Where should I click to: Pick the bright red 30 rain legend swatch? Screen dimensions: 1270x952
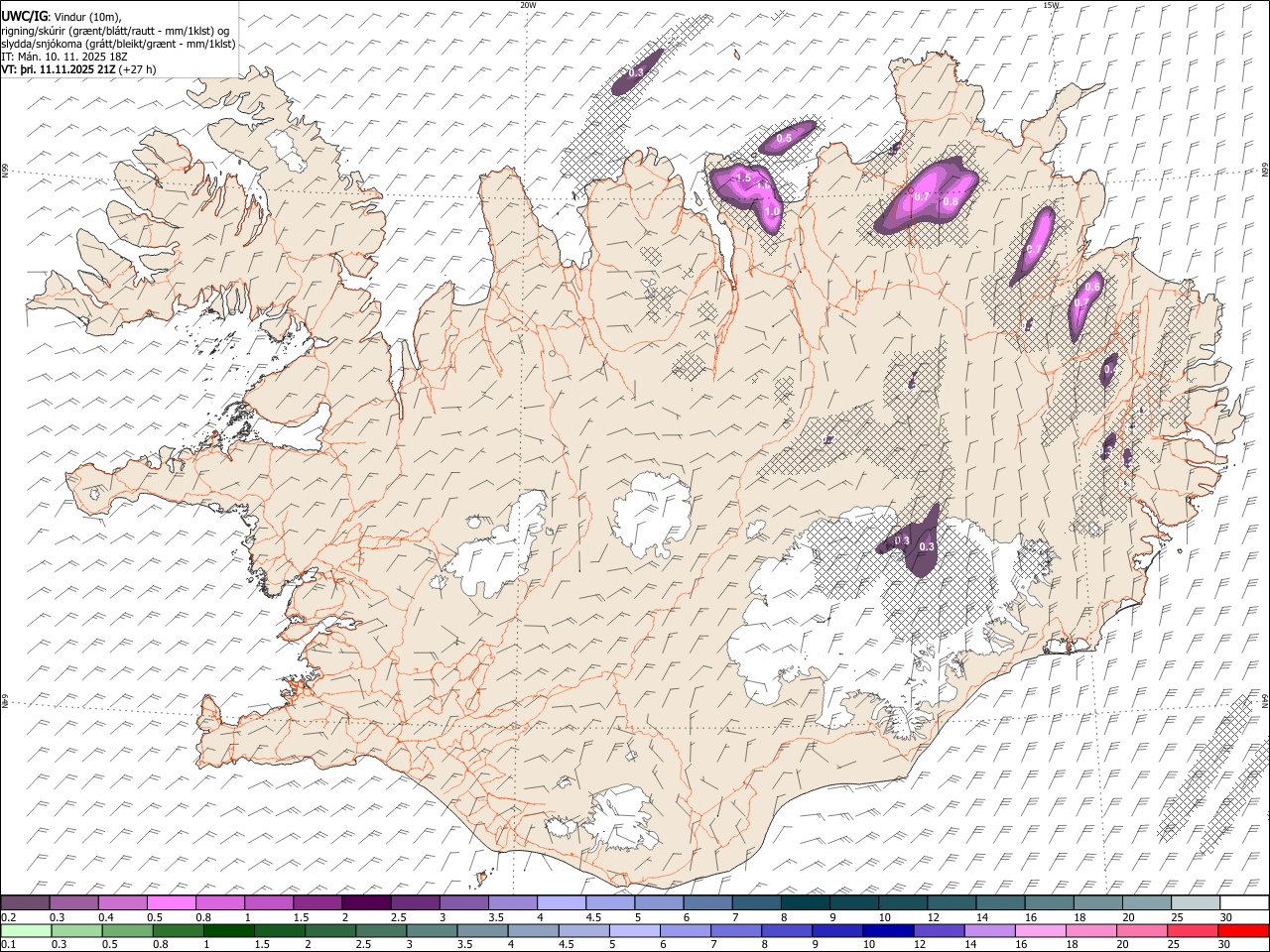(x=1243, y=930)
